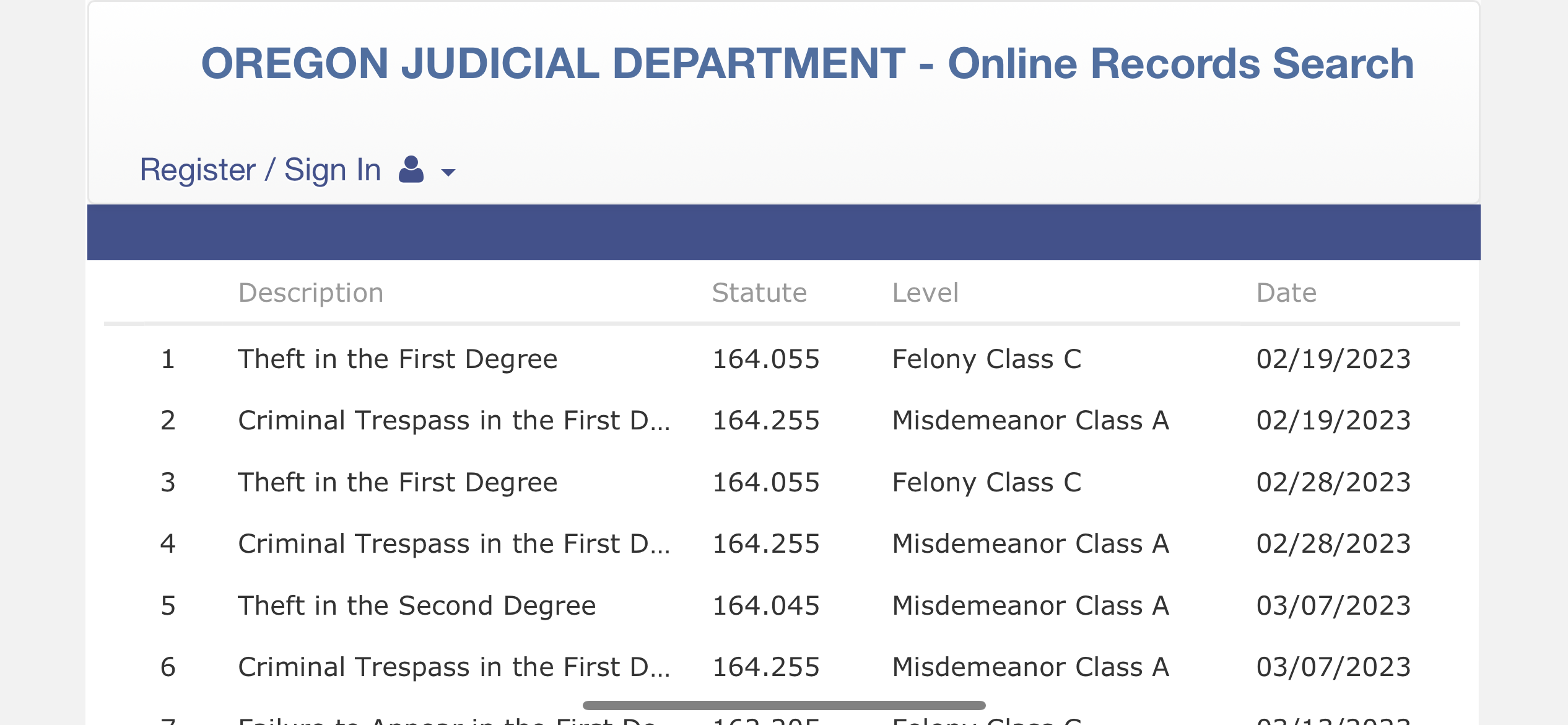Sort by the Level column header
Viewport: 1568px width, 725px height.
coord(925,292)
